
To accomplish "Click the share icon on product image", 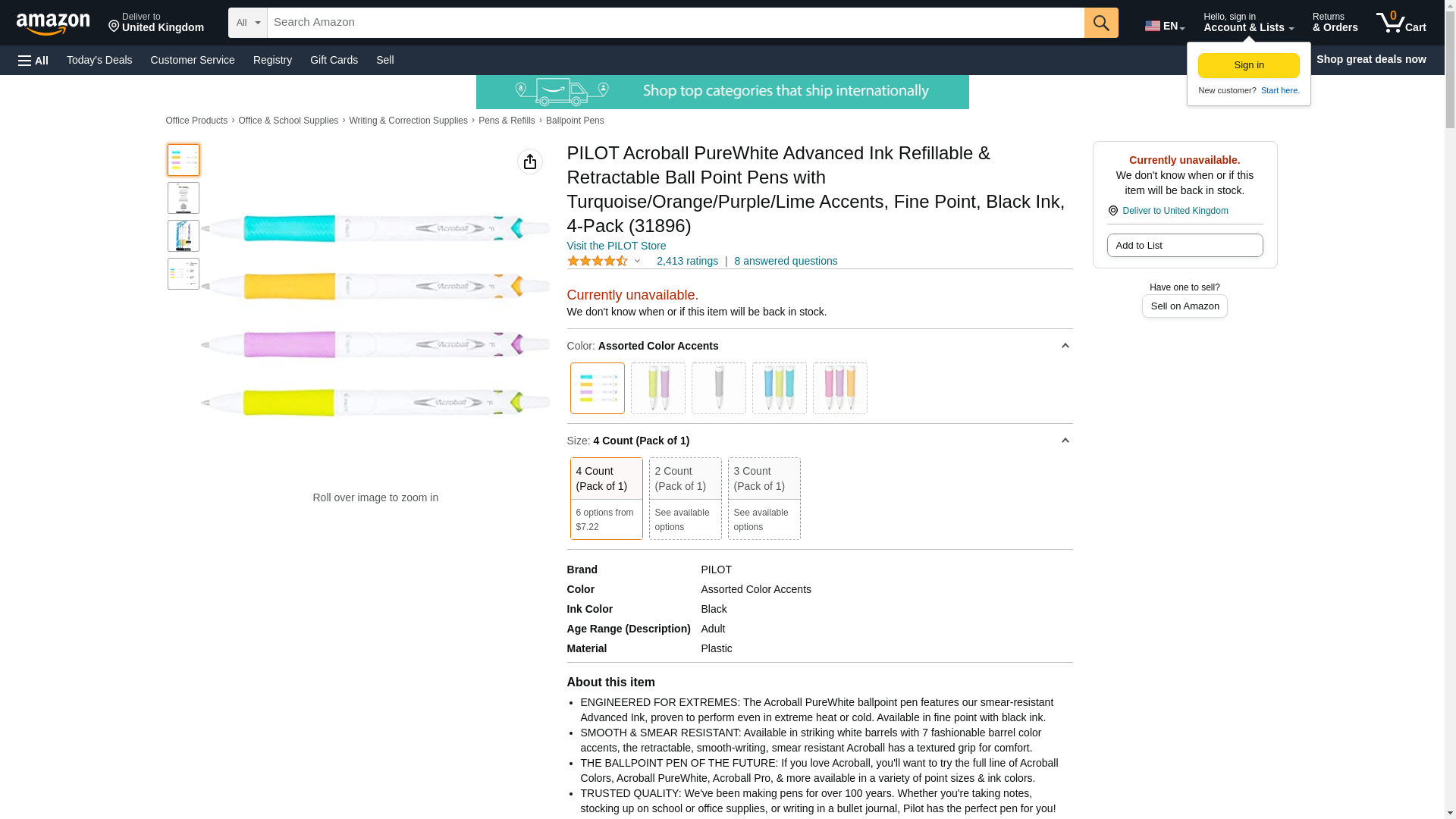I will [x=530, y=162].
